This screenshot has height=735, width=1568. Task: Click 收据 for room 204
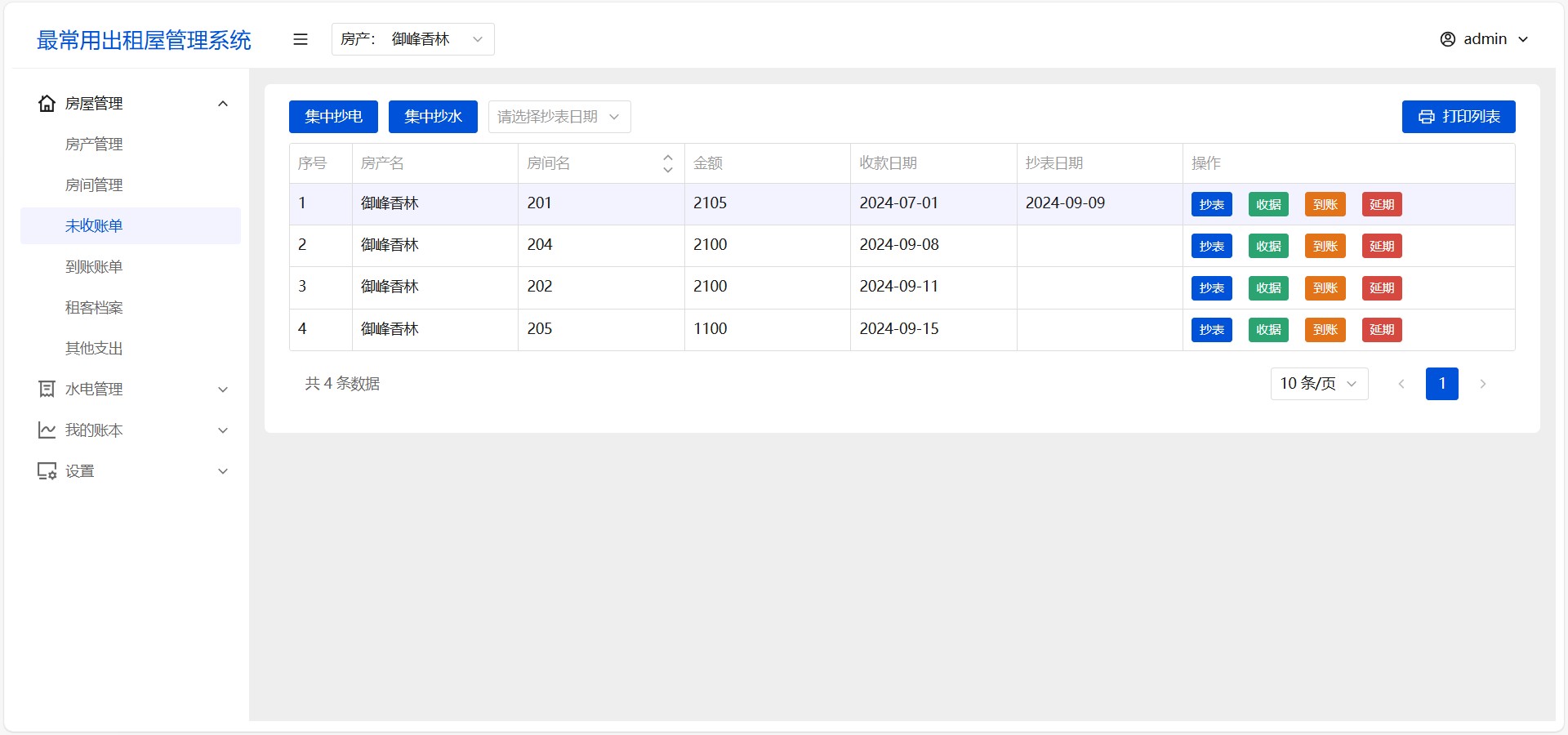[1268, 246]
